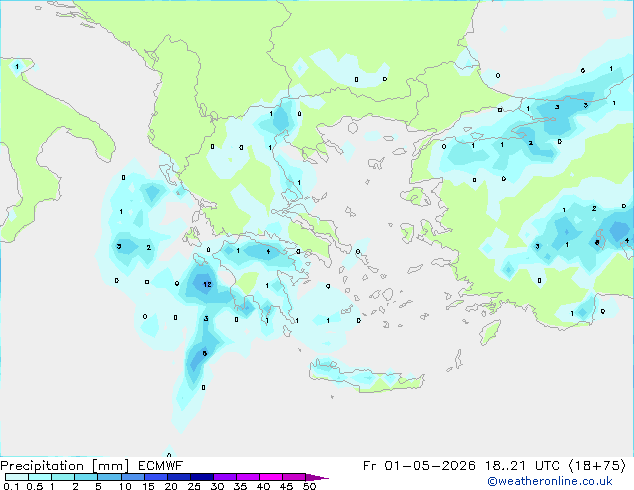The image size is (634, 490).
Task: Click the '12' precipitation value on the map
Action: (x=207, y=284)
